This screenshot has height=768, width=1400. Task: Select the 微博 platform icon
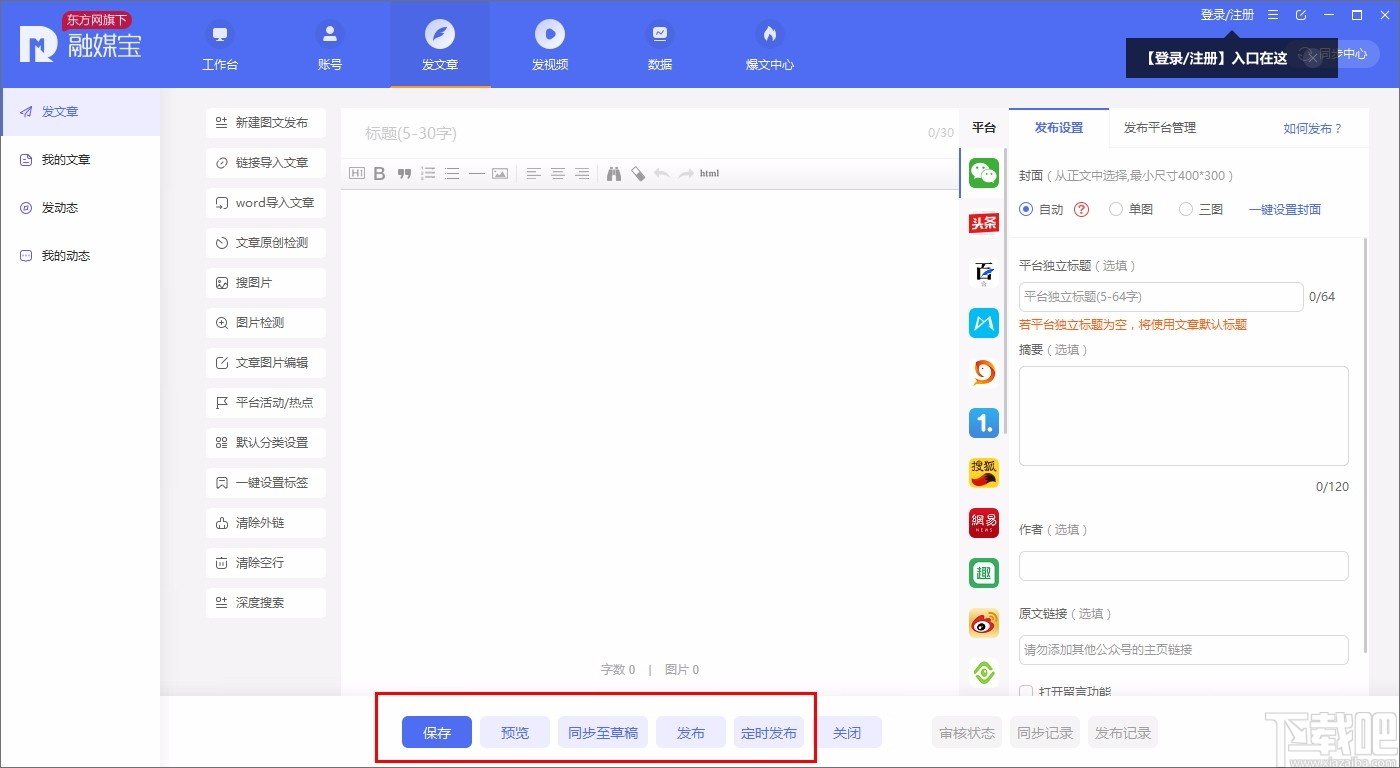tap(983, 622)
